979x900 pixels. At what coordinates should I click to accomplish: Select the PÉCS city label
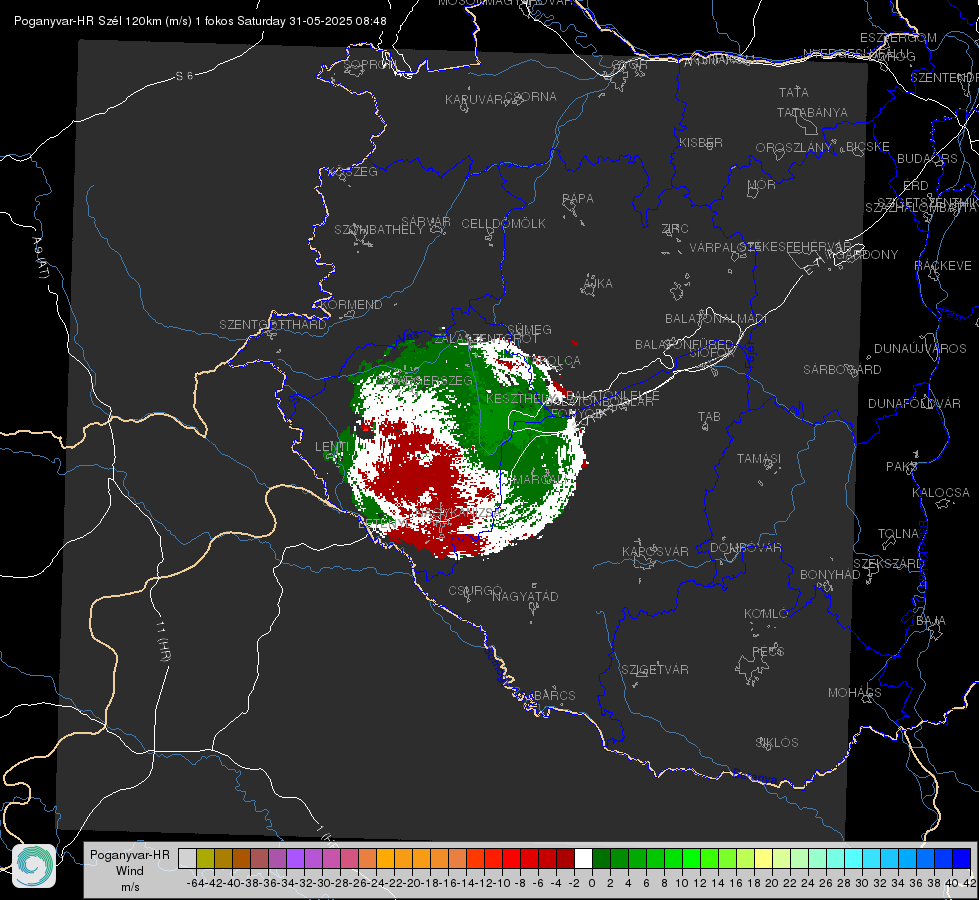tap(768, 651)
